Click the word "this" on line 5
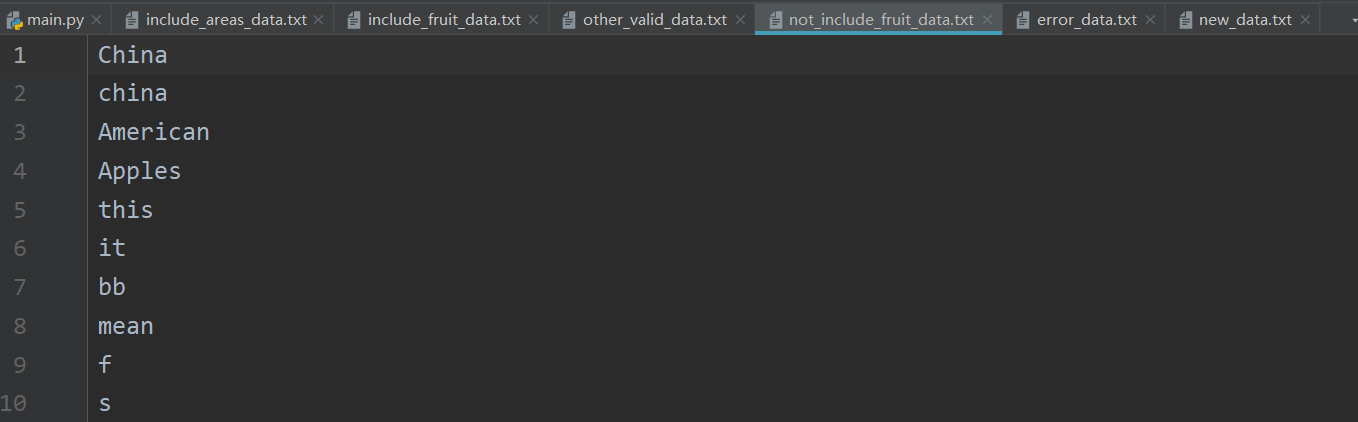This screenshot has height=422, width=1358. [126, 210]
